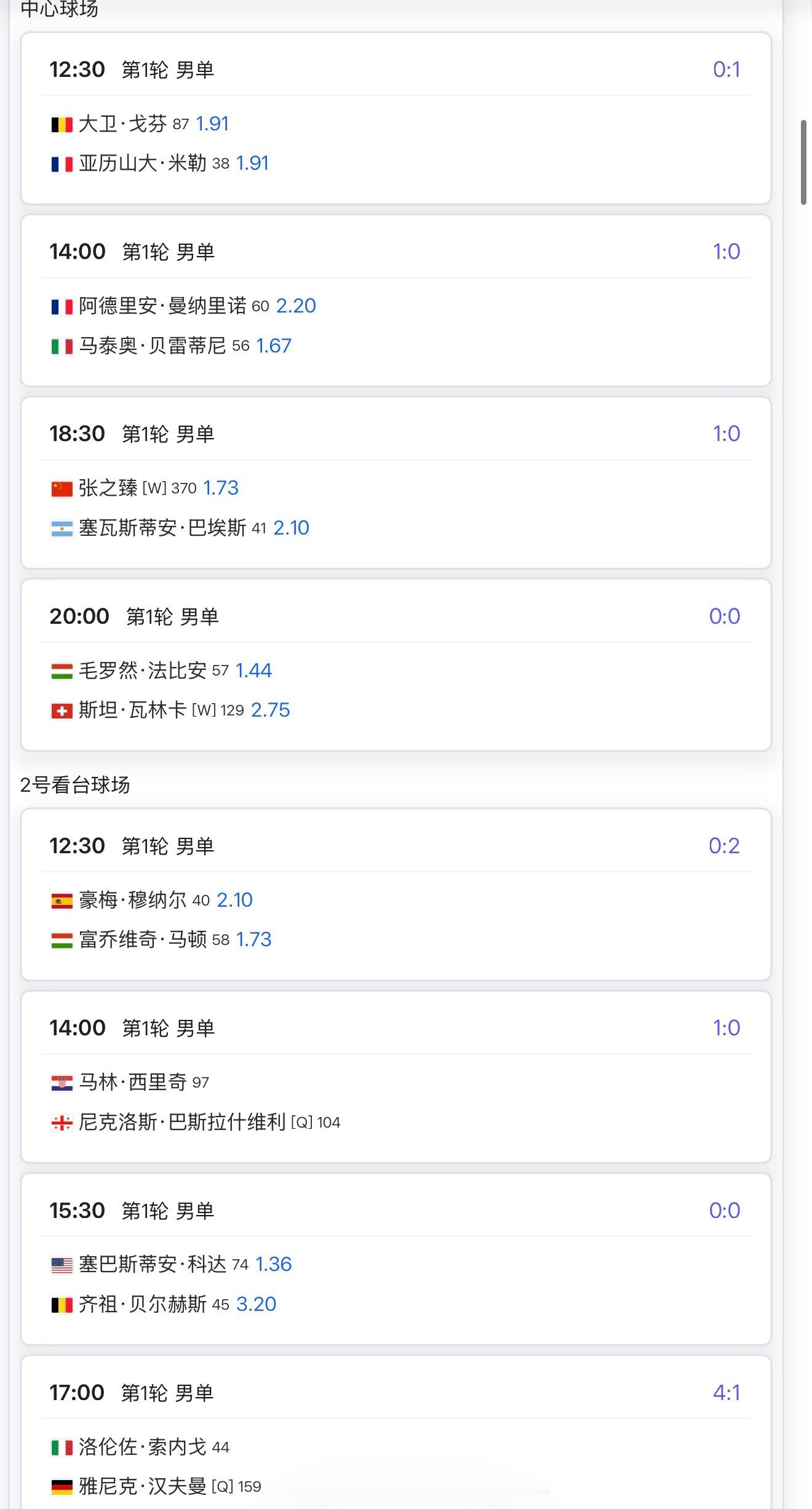Open player 马泰奥·贝雷蒂尼 profile
Viewport: 812px width, 1509px height.
click(x=152, y=346)
